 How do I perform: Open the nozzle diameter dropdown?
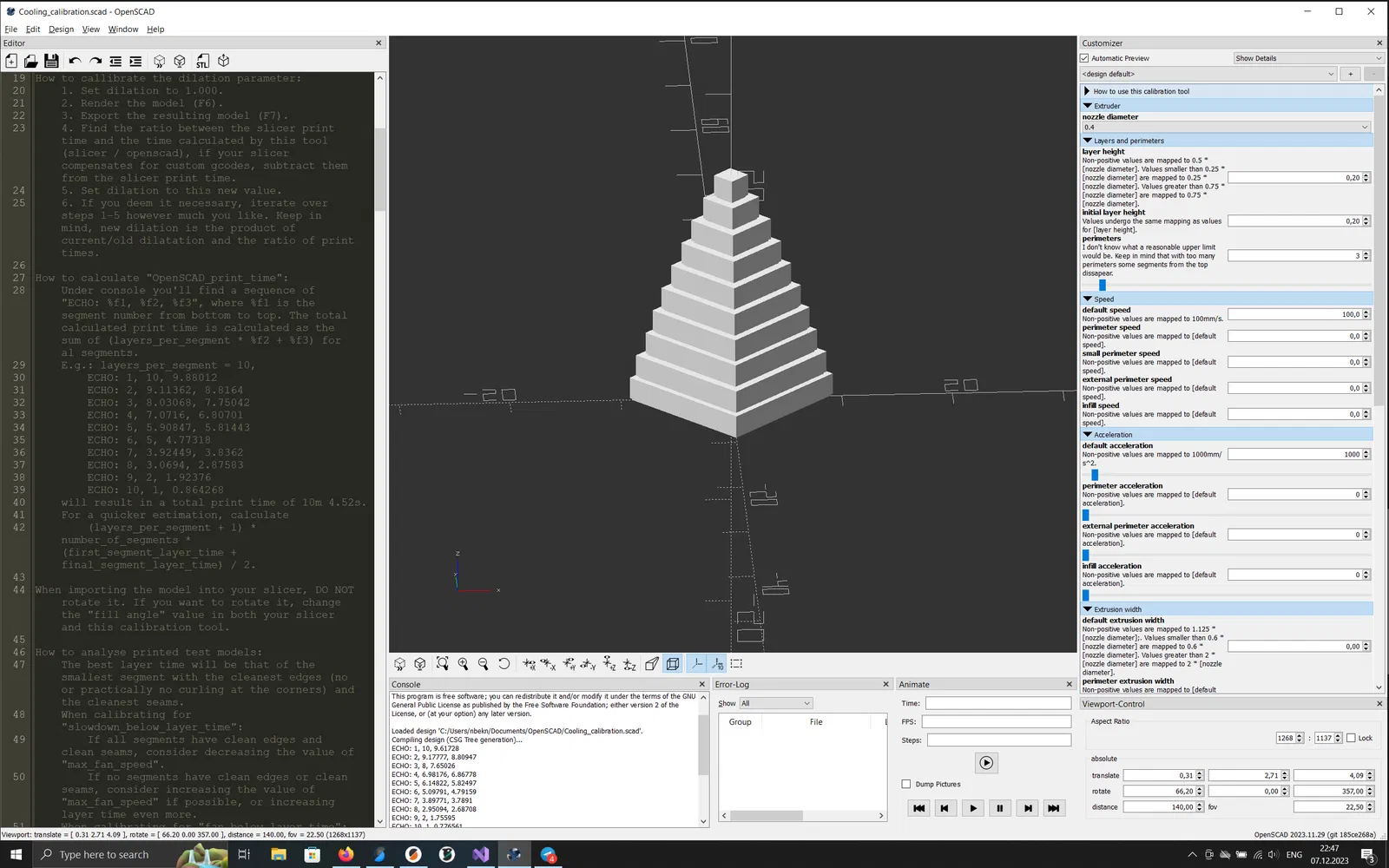coord(1226,127)
